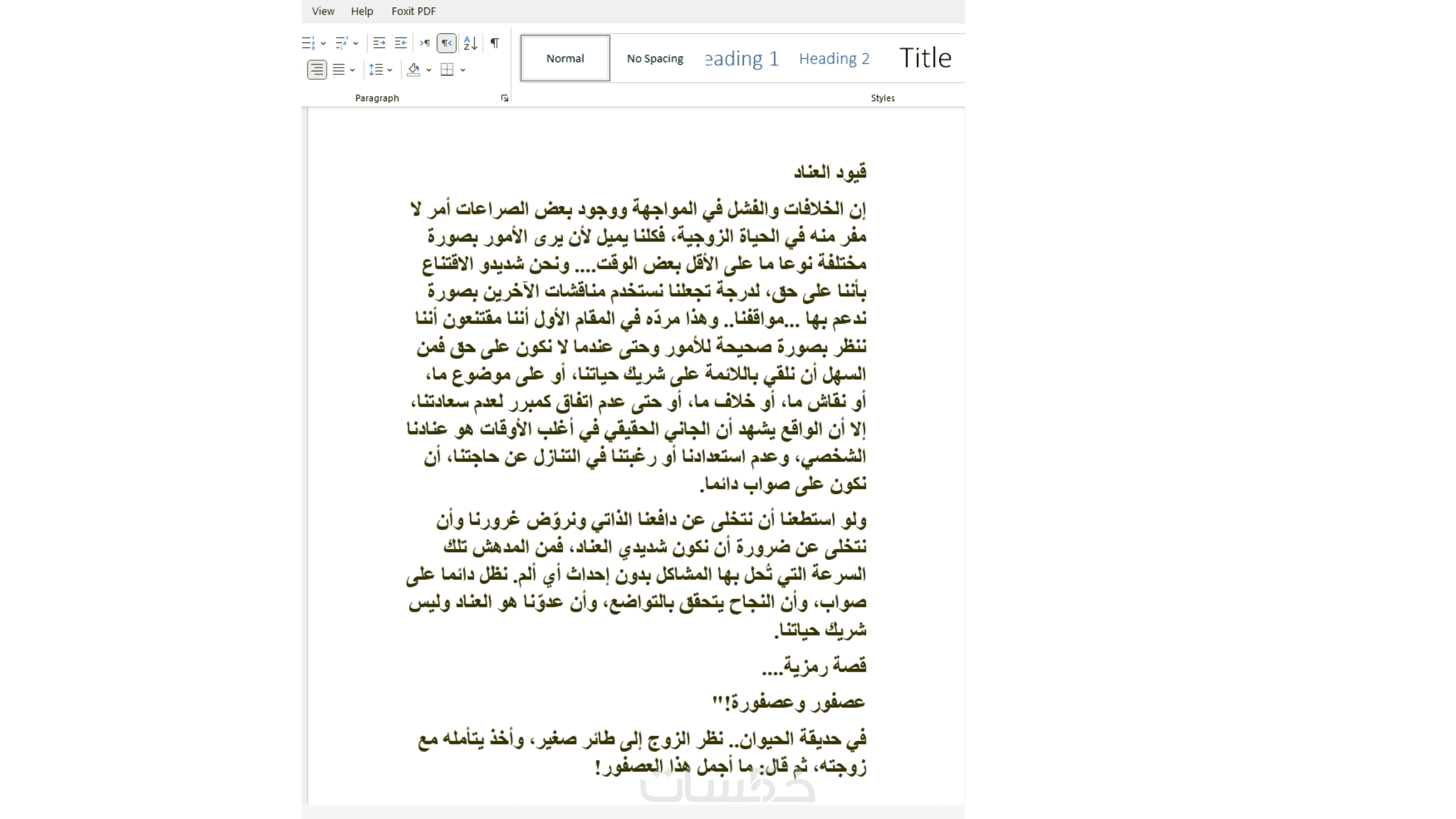
Task: Apply the Heading 2 style
Action: pos(834,58)
